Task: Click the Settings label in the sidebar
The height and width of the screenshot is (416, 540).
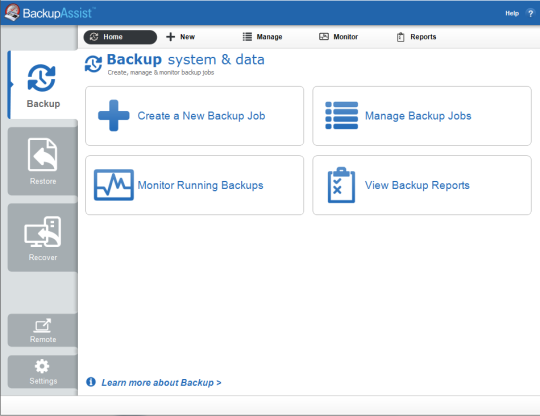Action: (43, 381)
